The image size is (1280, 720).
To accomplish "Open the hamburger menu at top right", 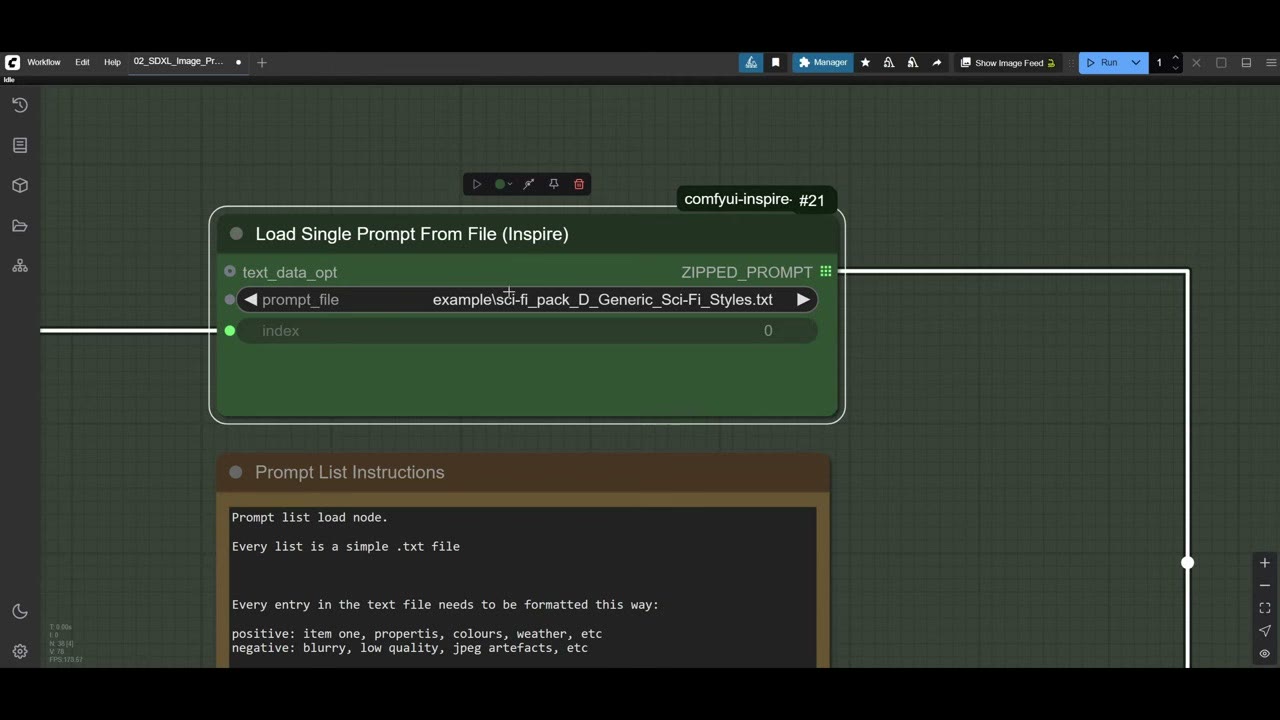I will 1271,62.
